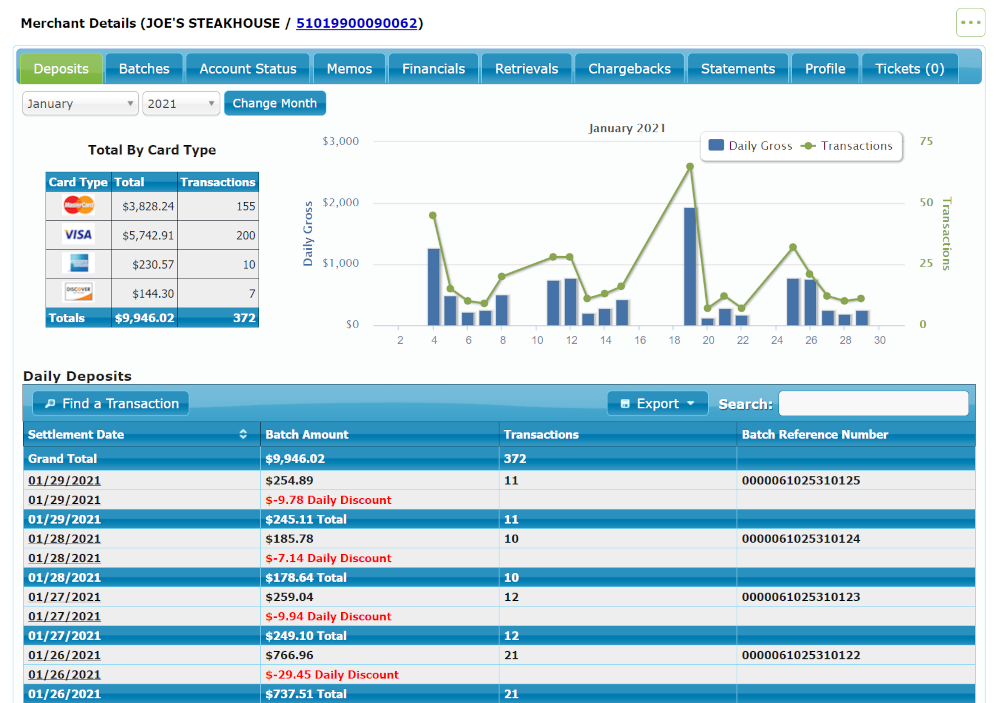The image size is (1000, 703).
Task: Open the first 01/29/2021 settlement date link
Action: [64, 480]
